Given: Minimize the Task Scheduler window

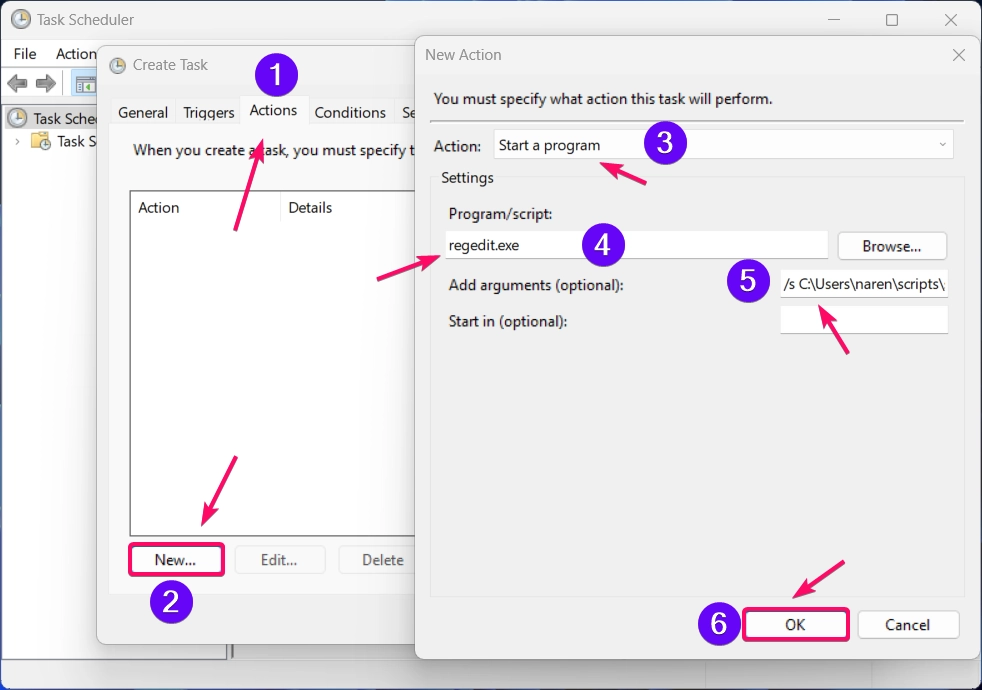Looking at the screenshot, I should coord(834,20).
